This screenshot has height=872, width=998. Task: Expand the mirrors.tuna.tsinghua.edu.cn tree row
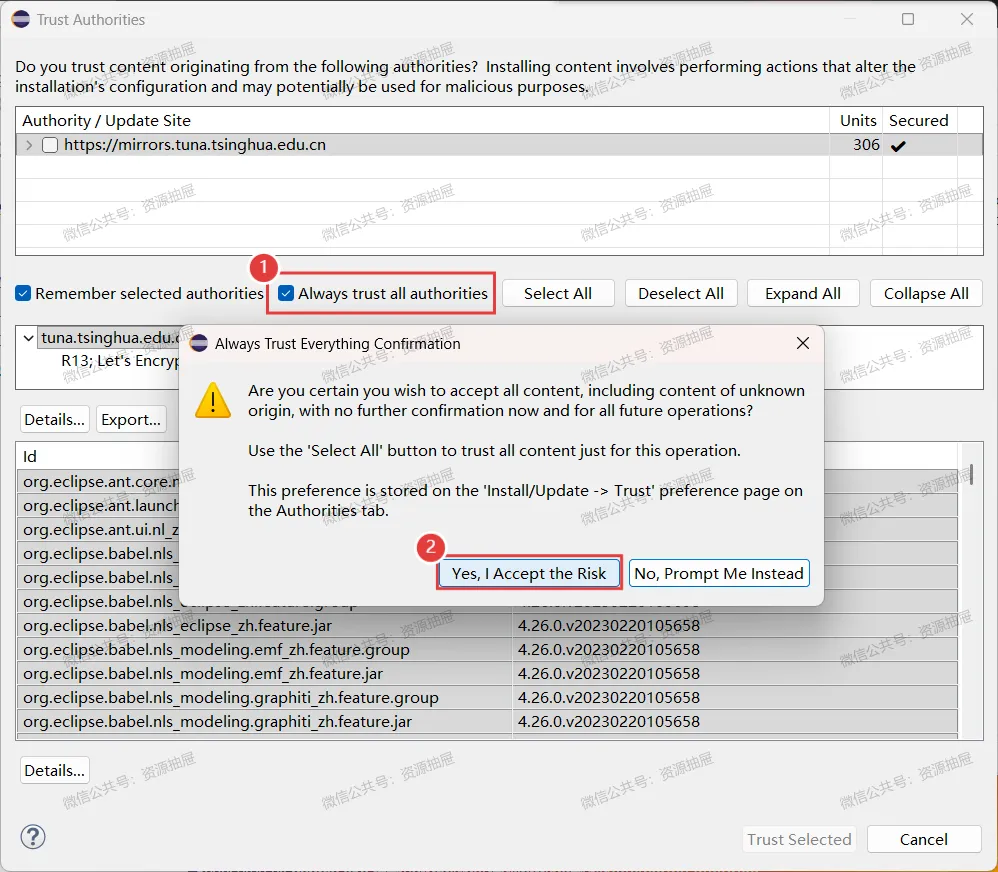(x=29, y=145)
